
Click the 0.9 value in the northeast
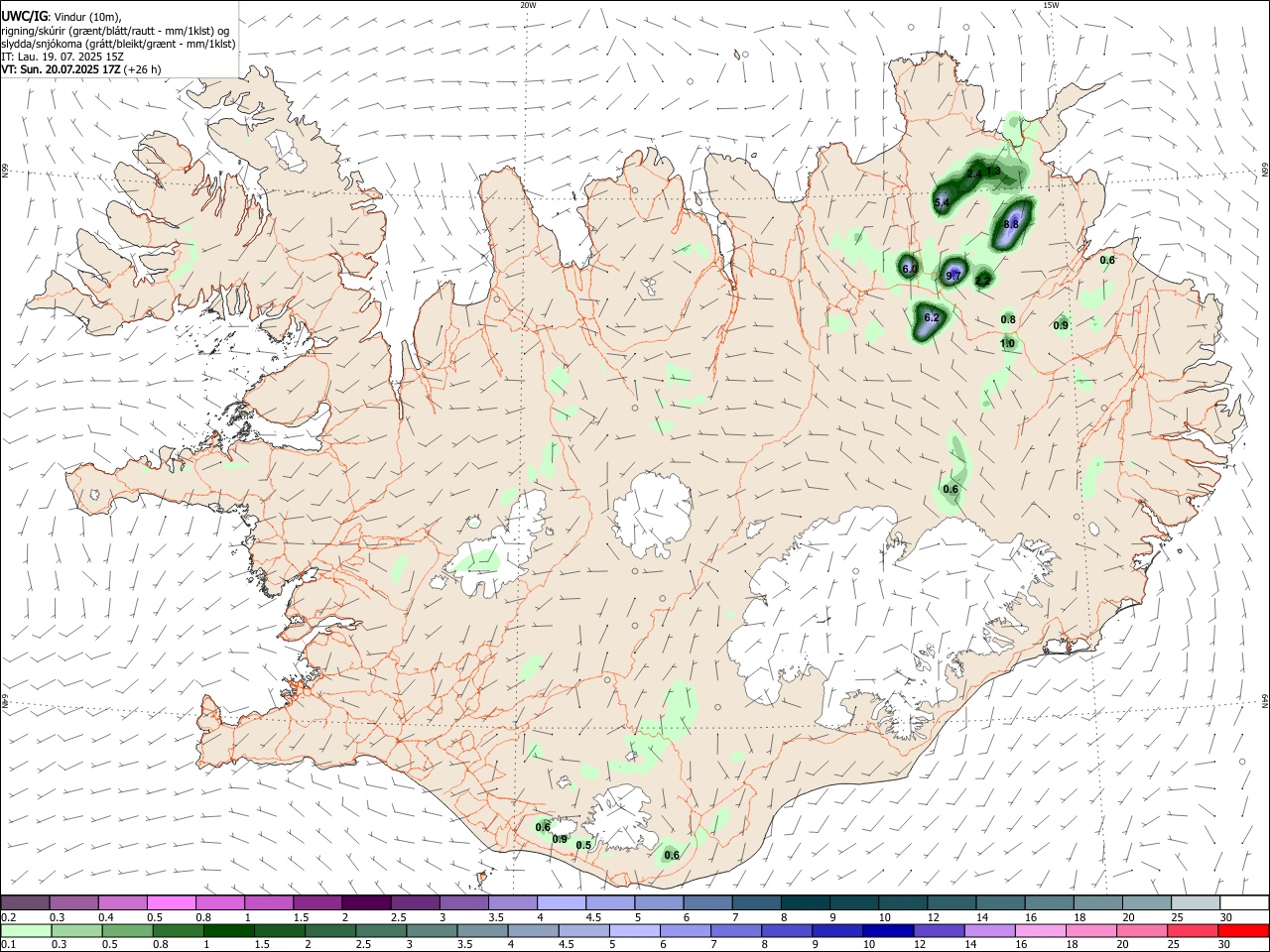click(x=1061, y=325)
